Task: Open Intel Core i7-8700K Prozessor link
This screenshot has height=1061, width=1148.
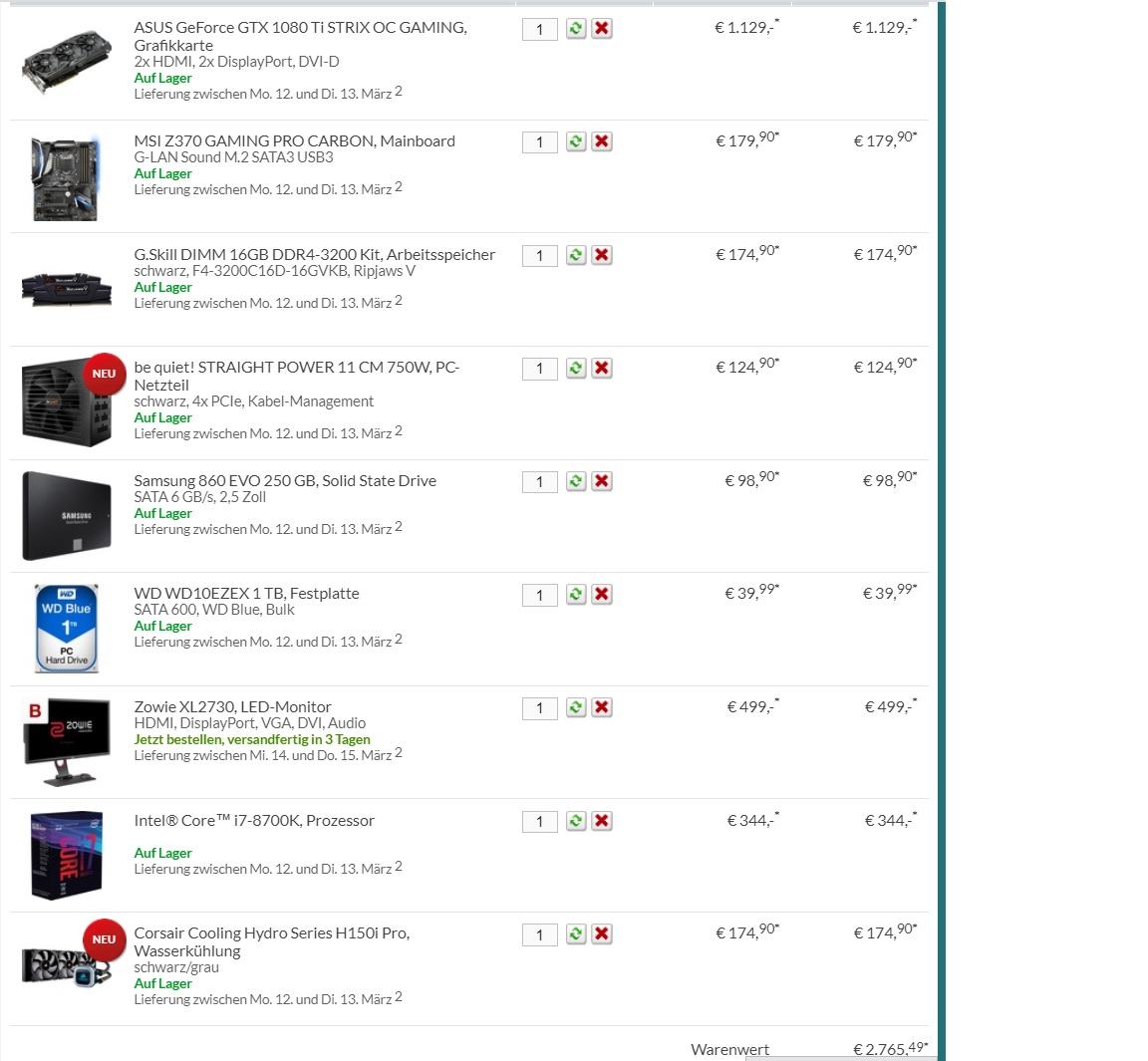Action: click(x=254, y=821)
